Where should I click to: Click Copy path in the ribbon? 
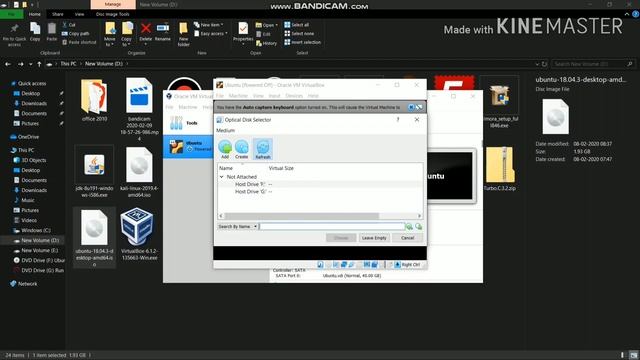[76, 33]
